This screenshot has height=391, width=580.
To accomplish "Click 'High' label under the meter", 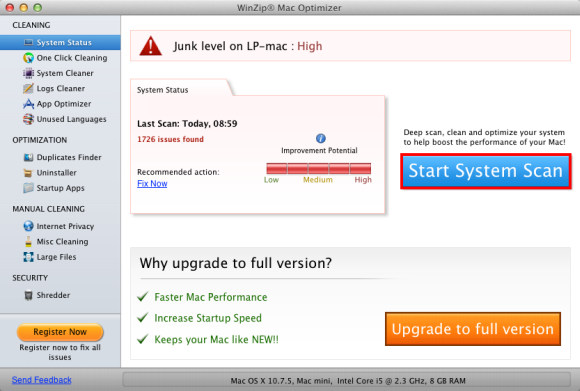I will click(x=363, y=180).
